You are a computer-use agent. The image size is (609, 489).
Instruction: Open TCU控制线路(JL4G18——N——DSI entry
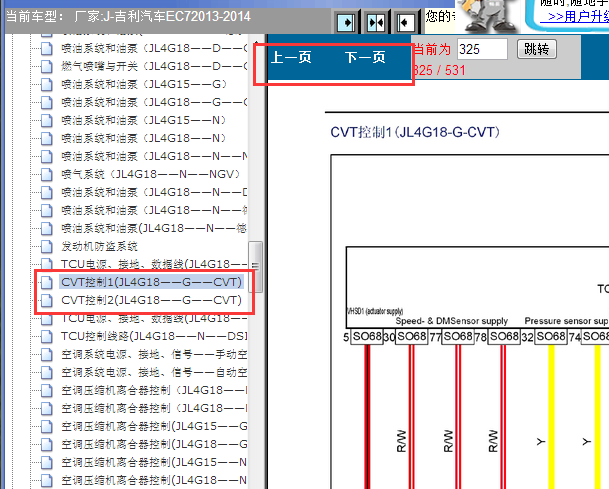[154, 336]
